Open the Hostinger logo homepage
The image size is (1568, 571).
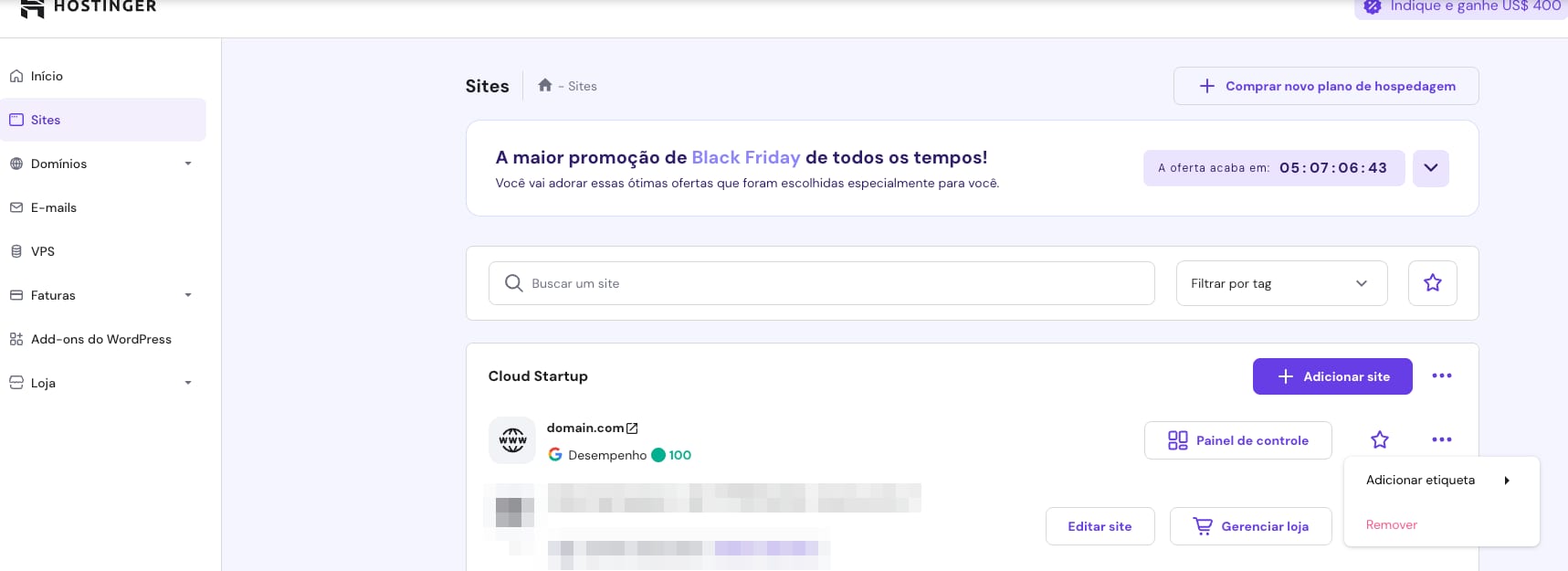(x=89, y=7)
